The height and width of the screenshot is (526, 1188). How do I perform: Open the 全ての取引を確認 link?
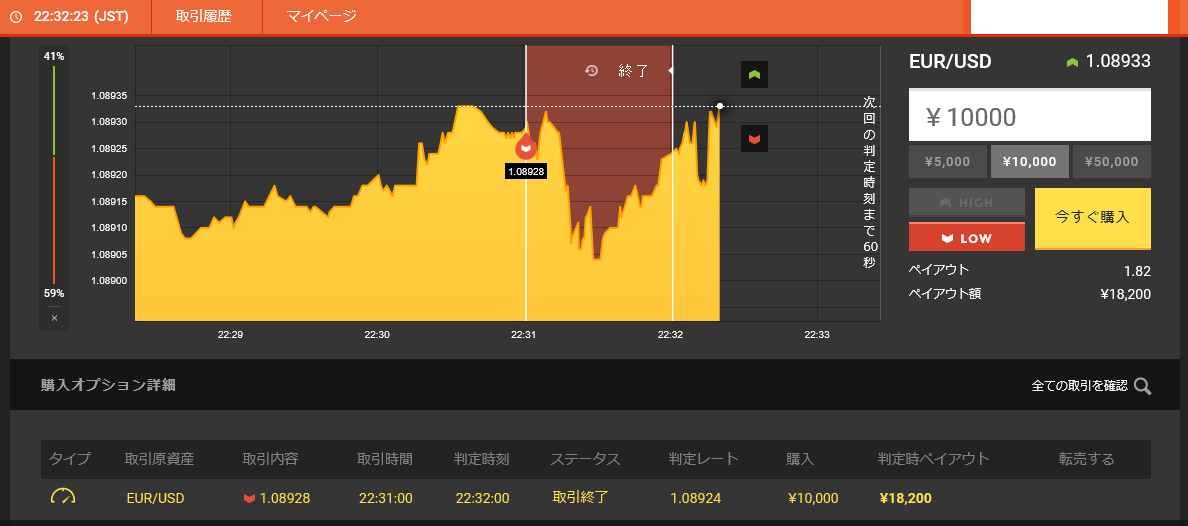pyautogui.click(x=1078, y=386)
